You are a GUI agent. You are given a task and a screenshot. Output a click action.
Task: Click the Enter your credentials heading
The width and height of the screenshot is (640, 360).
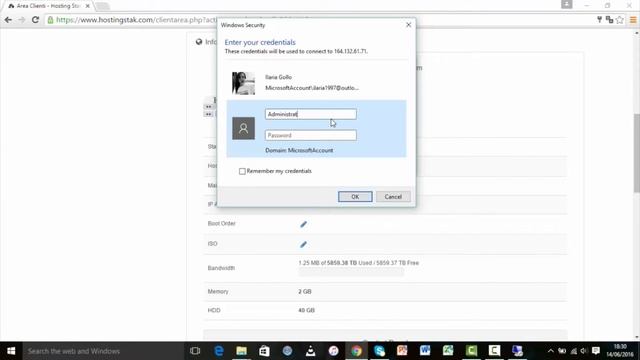pyautogui.click(x=260, y=42)
